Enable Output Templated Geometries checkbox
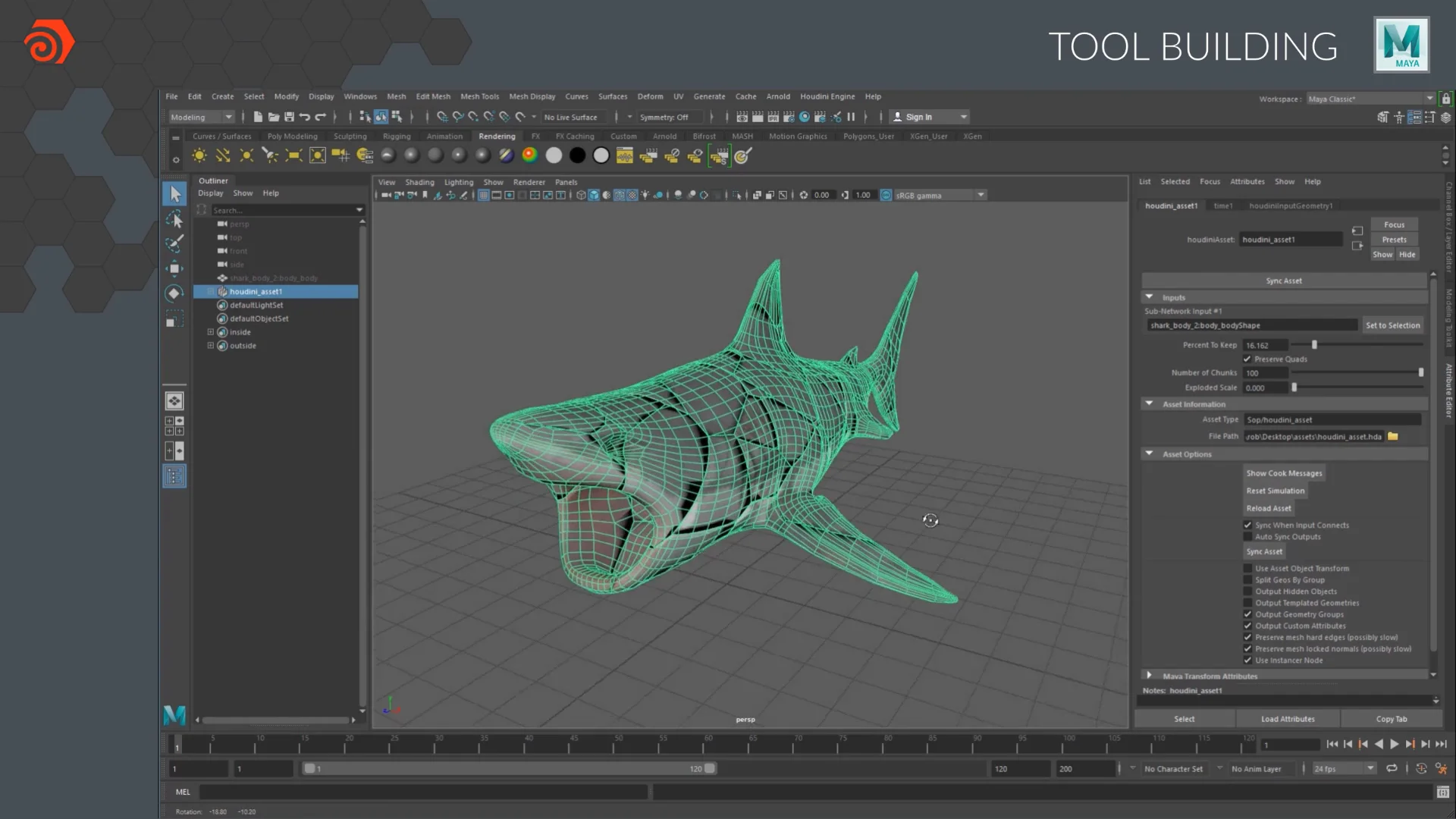Viewport: 1456px width, 819px height. tap(1247, 603)
